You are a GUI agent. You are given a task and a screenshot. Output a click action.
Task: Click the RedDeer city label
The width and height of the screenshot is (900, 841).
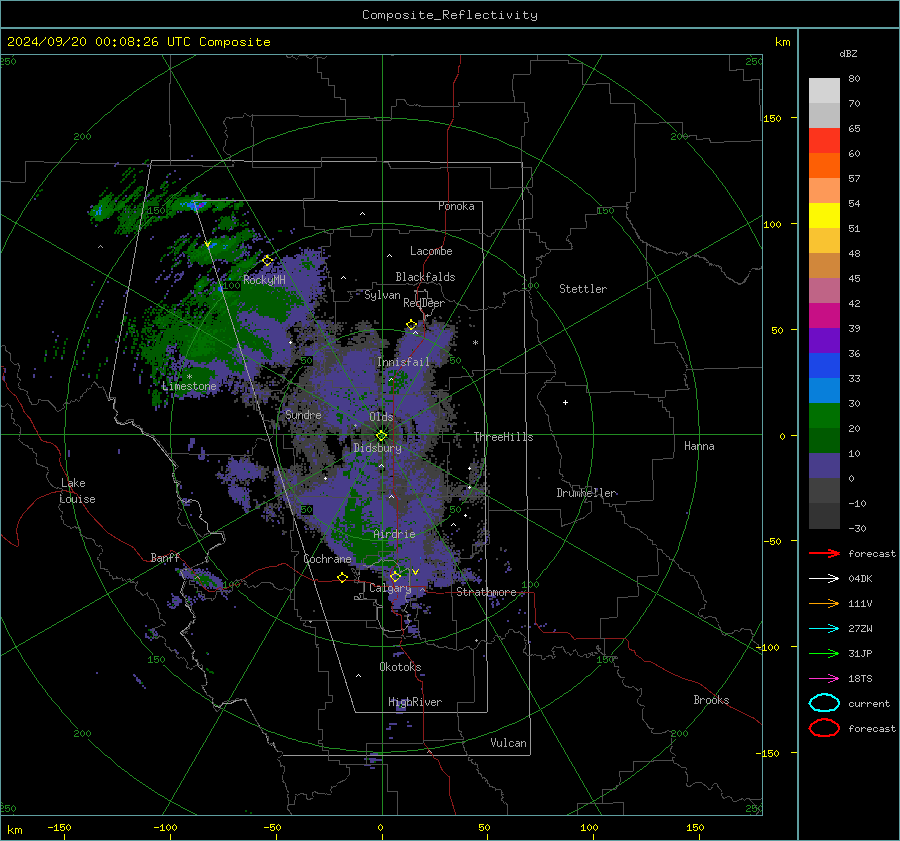click(x=424, y=303)
